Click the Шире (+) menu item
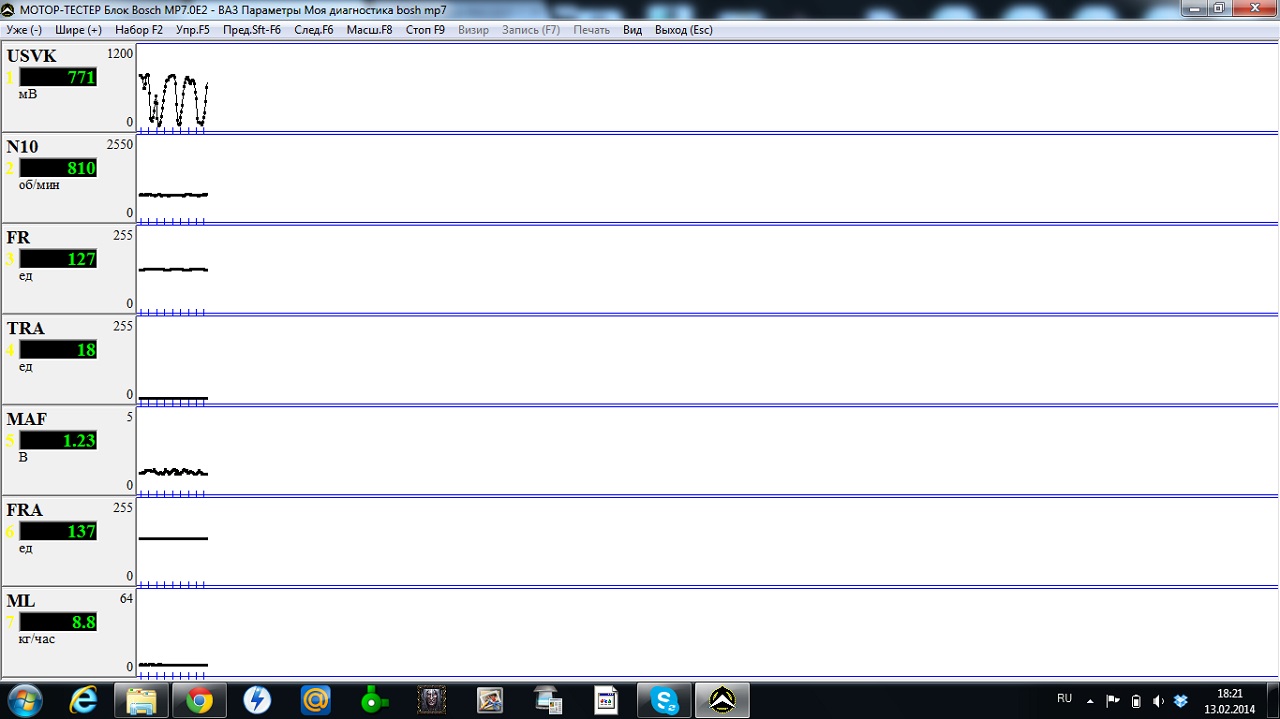1280x719 pixels. 79,30
